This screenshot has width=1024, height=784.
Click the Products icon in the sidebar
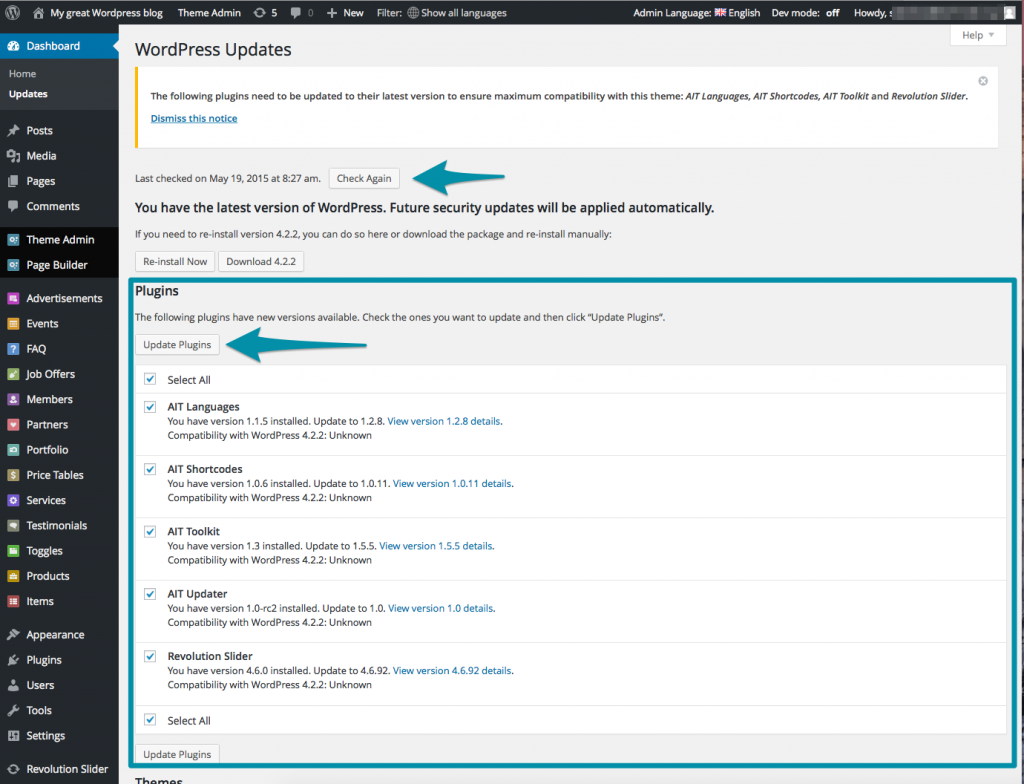(x=13, y=576)
